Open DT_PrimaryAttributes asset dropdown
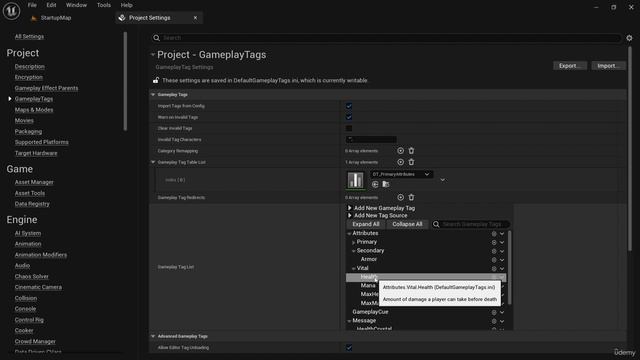This screenshot has width=640, height=360. coord(402,174)
